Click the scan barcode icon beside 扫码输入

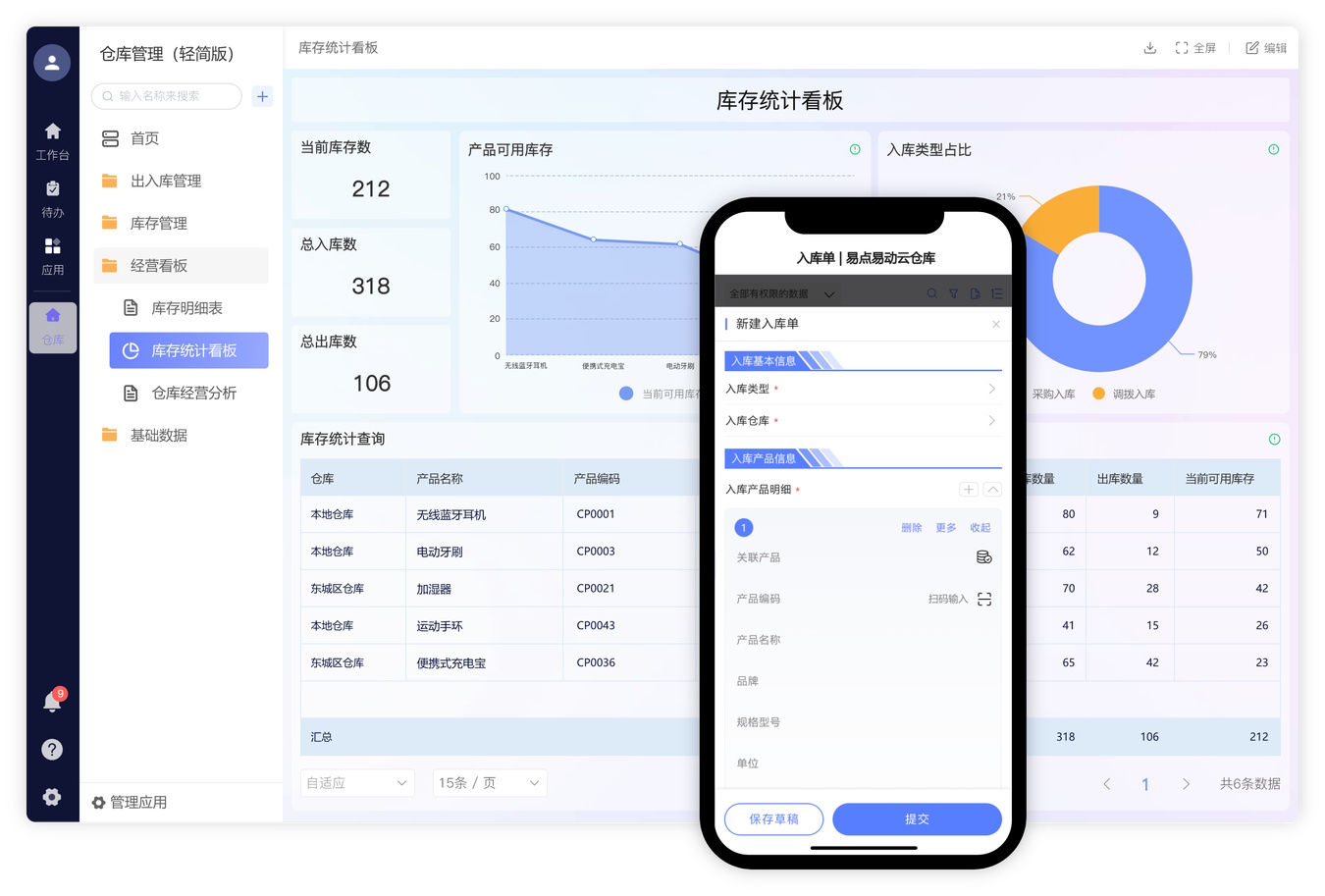pyautogui.click(x=984, y=599)
